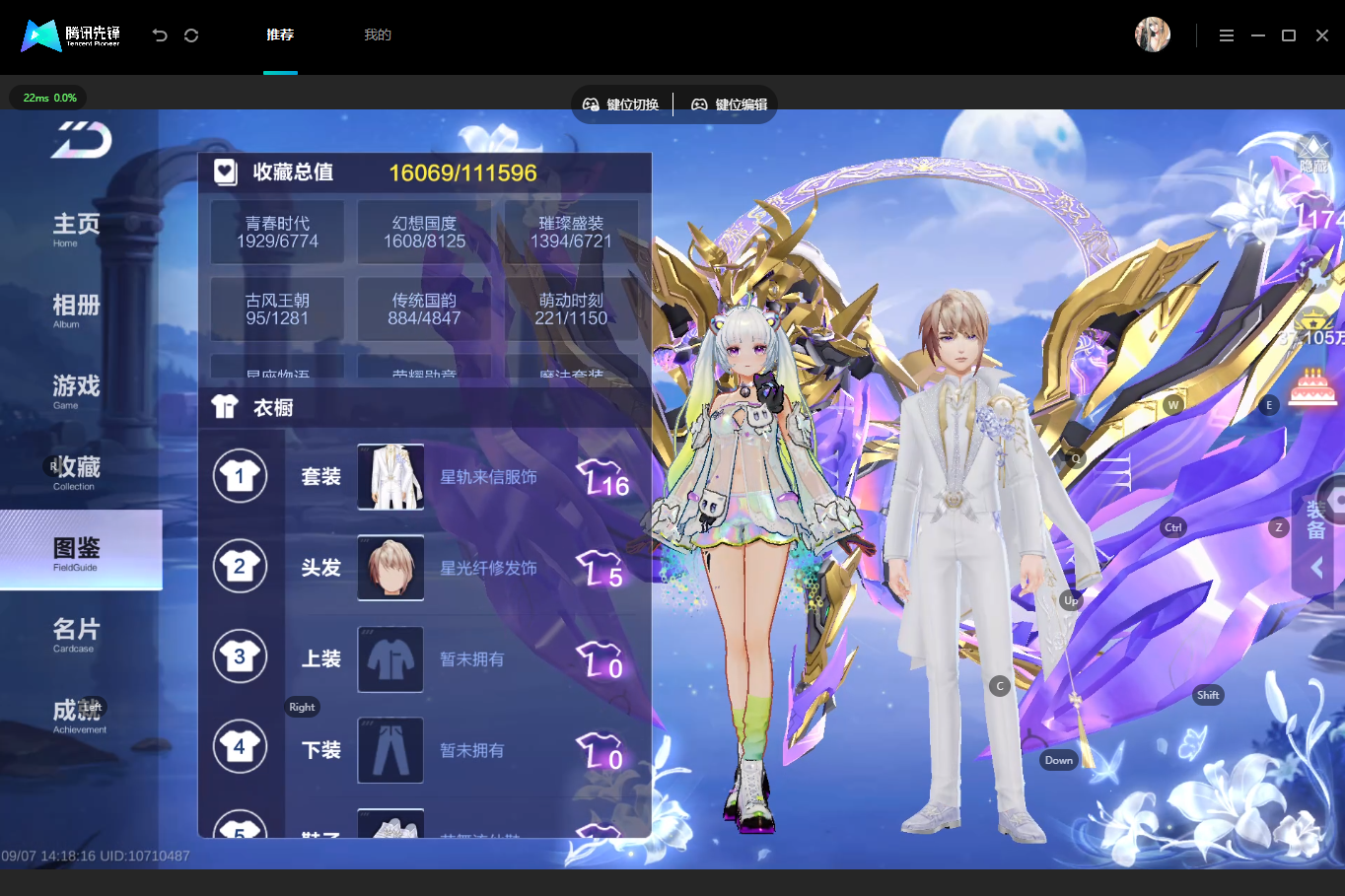The width and height of the screenshot is (1345, 896).
Task: Select 图鉴 FieldGuide in the sidebar
Action: pyautogui.click(x=81, y=550)
